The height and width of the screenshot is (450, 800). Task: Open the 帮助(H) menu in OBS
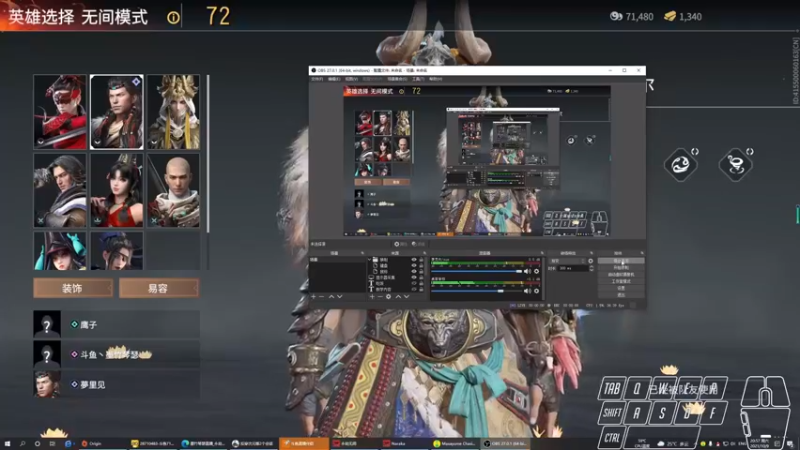435,79
